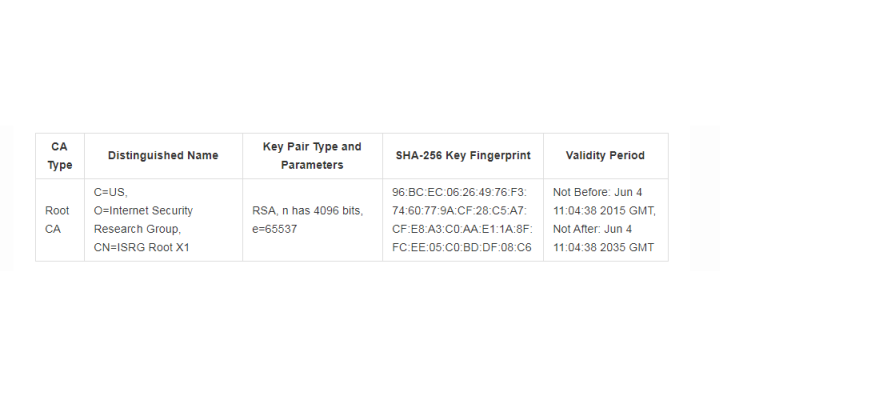
Task: Click the Distinguished Name column header
Action: 163,156
